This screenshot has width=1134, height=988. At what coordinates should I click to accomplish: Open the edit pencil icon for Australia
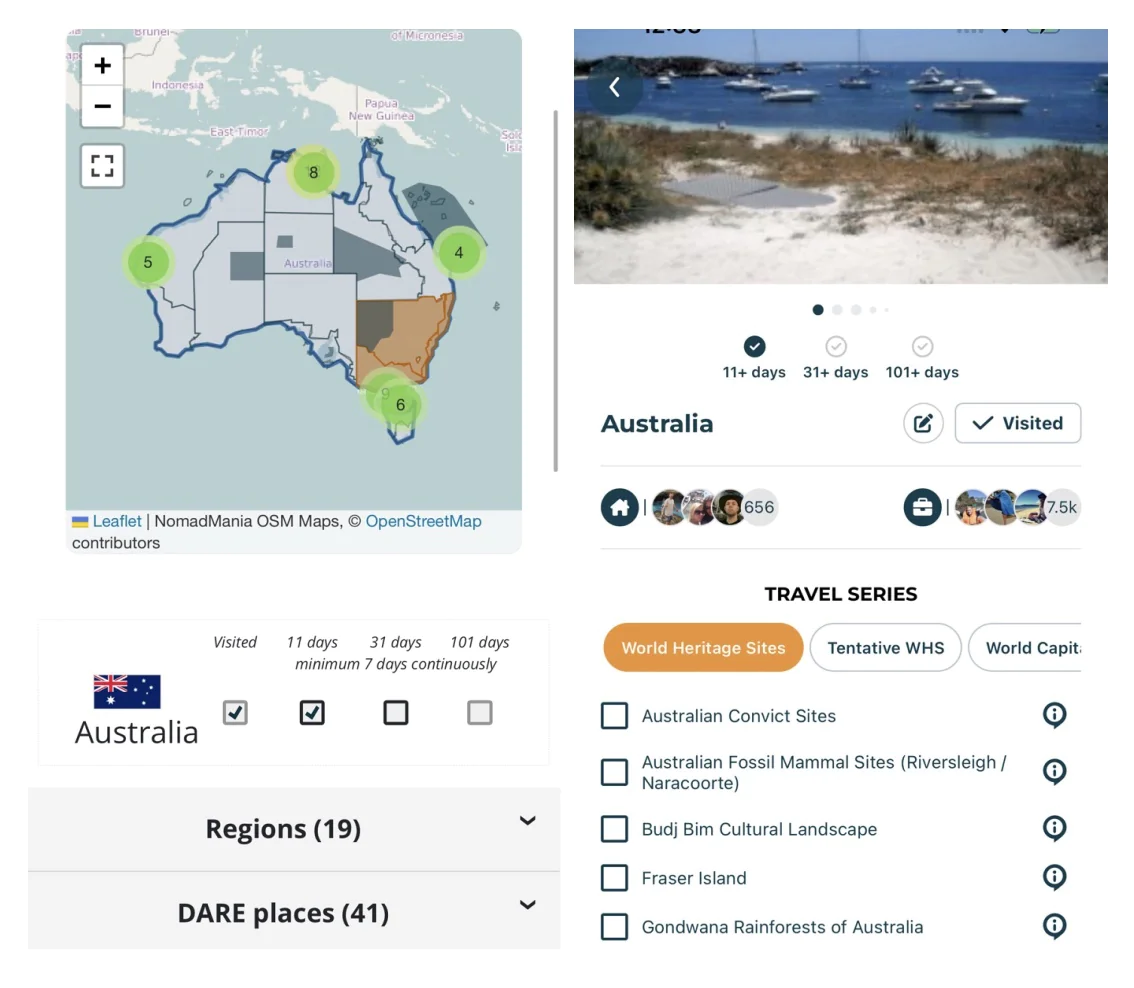[x=923, y=423]
